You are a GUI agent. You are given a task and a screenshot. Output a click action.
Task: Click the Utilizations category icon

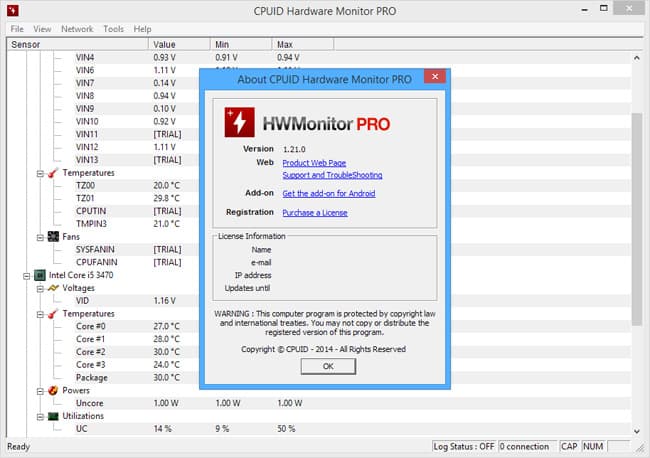click(51, 416)
